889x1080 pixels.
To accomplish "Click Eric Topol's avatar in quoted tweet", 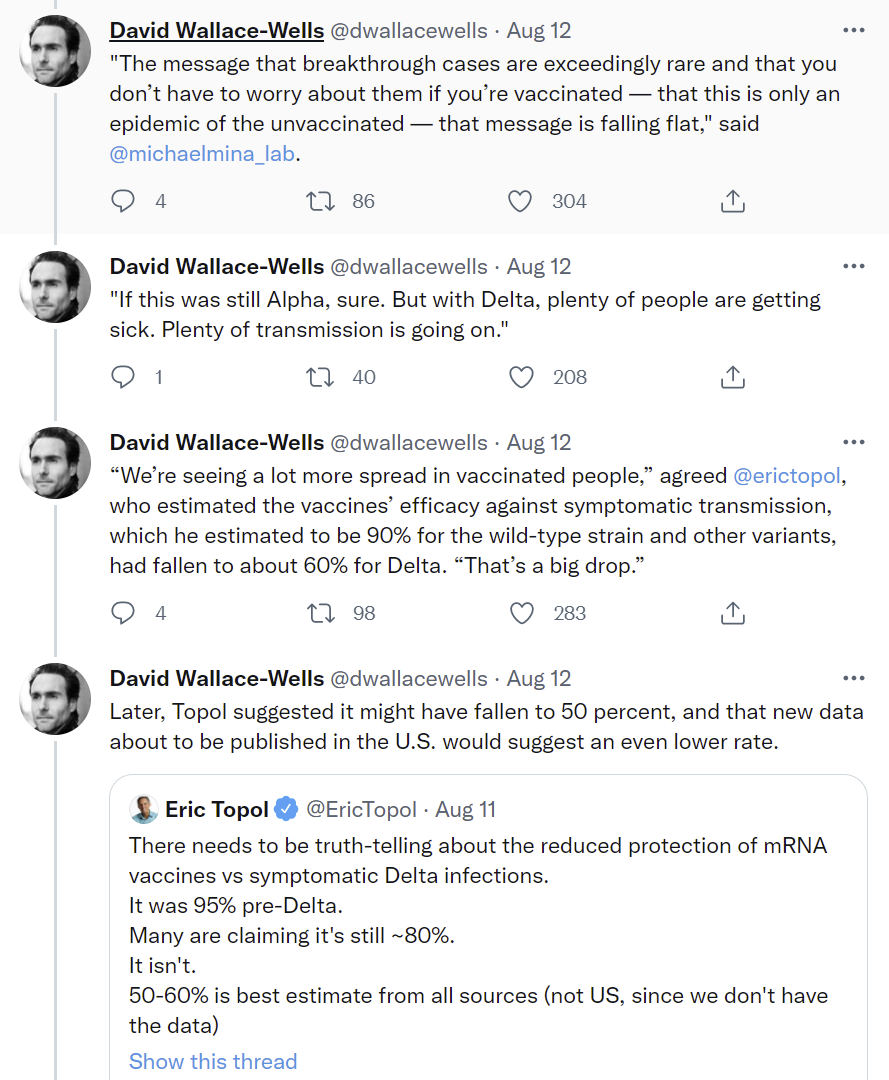I will (144, 808).
